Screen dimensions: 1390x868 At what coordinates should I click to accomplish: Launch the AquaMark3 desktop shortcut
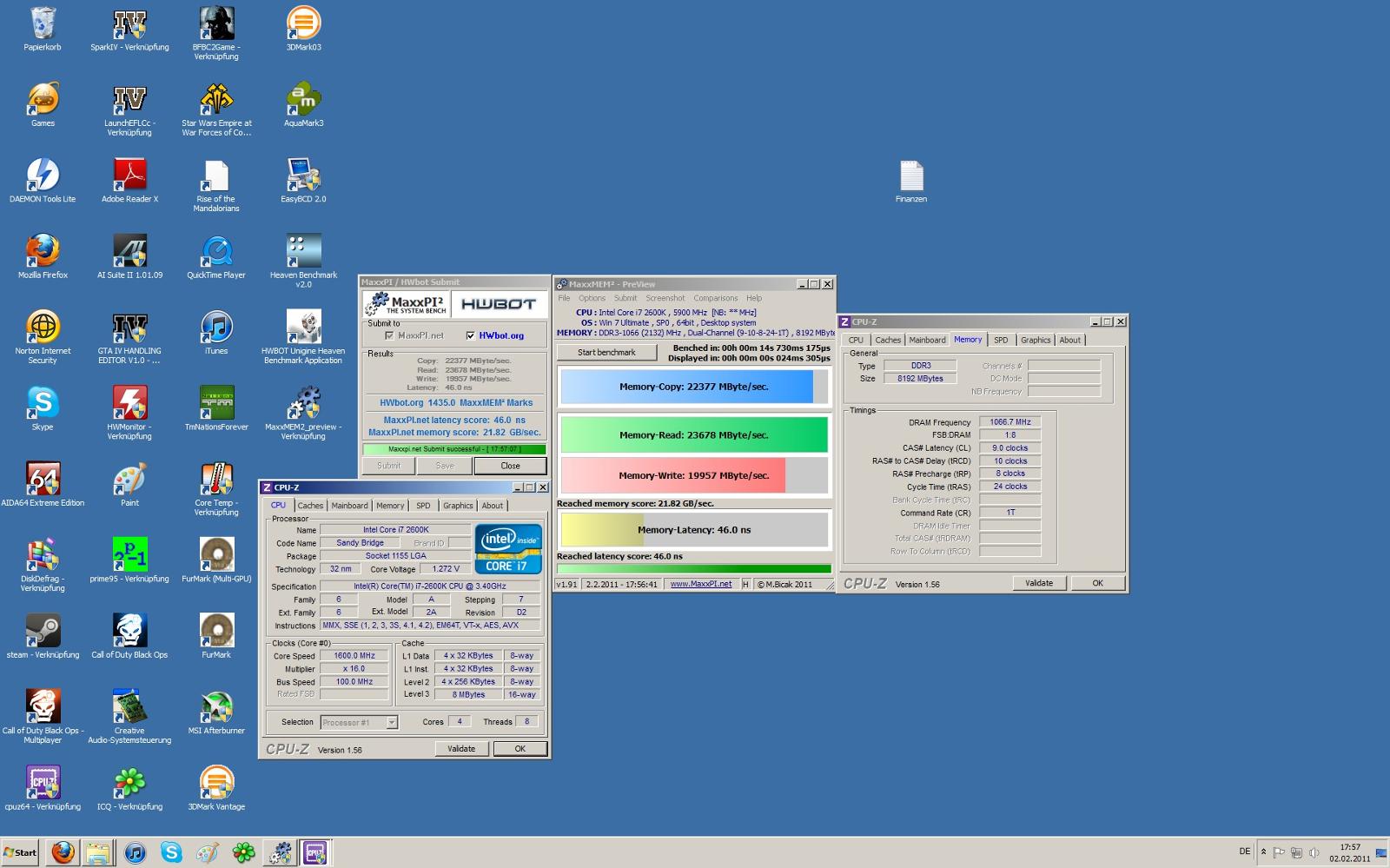[x=303, y=105]
